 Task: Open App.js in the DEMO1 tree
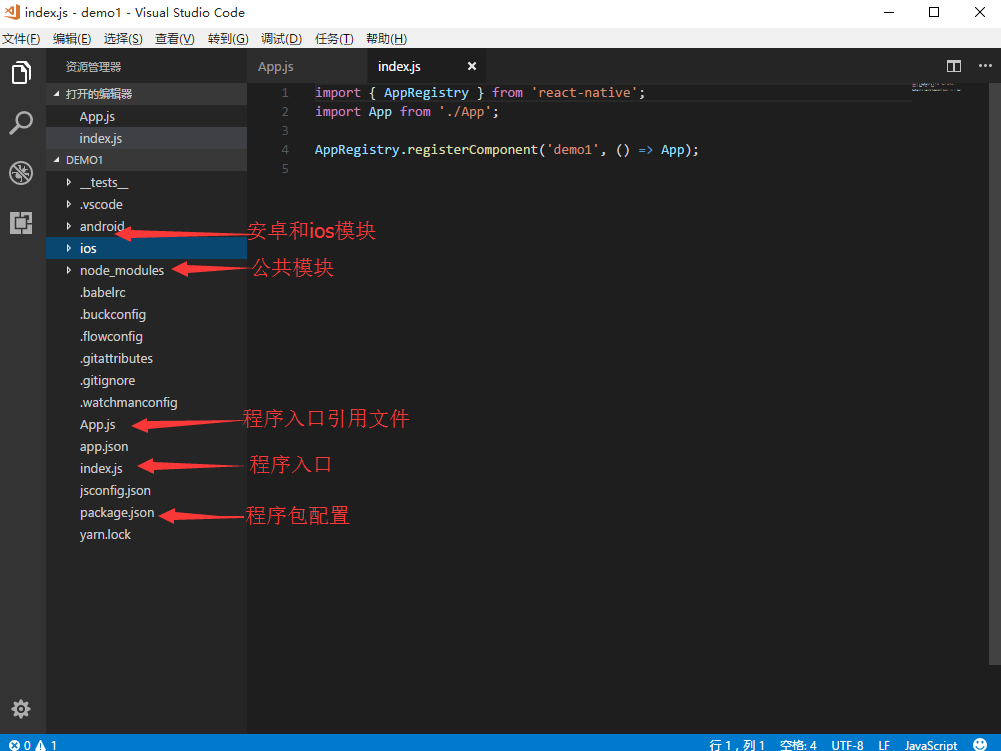(146, 425)
